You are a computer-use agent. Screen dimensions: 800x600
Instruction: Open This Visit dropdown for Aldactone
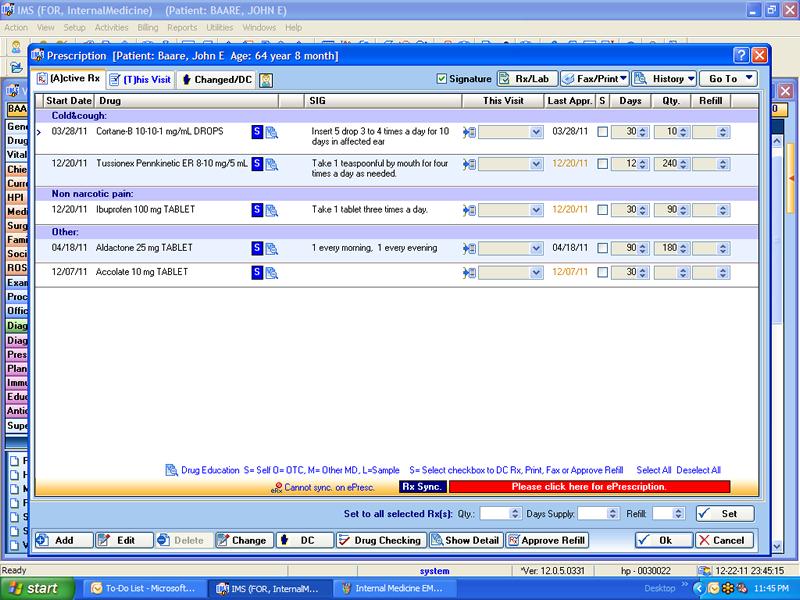(536, 248)
